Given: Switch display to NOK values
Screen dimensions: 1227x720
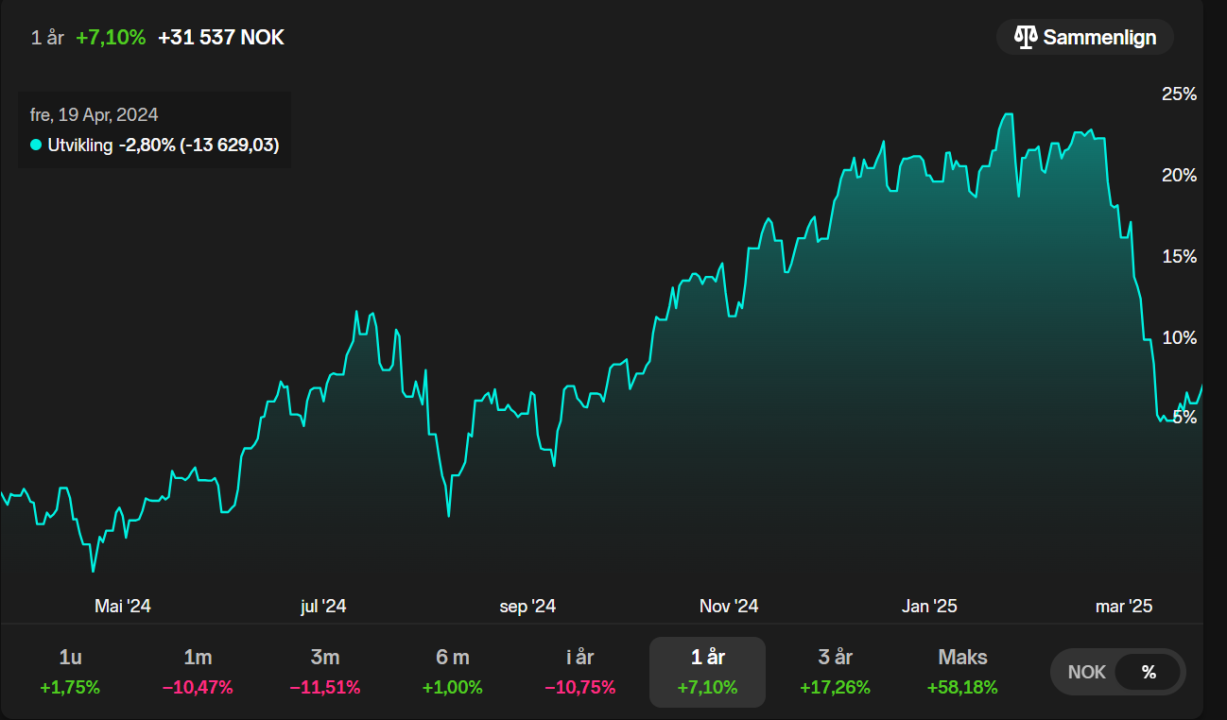Looking at the screenshot, I should [1086, 672].
